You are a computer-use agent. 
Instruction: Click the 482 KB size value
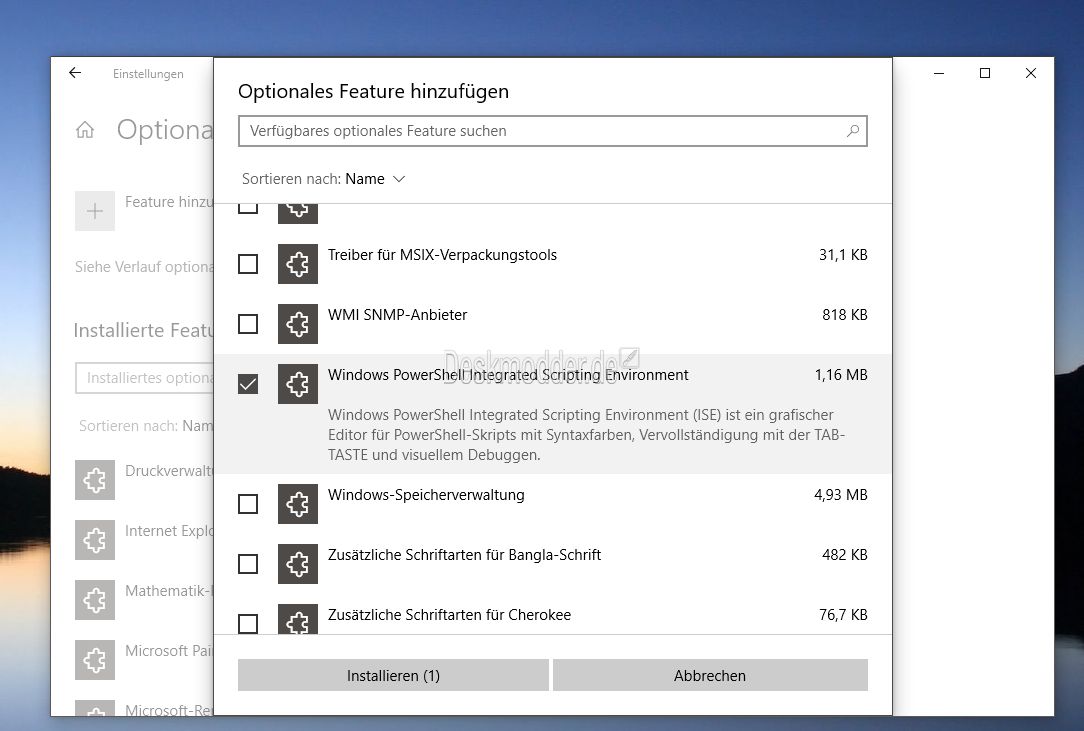click(x=845, y=555)
